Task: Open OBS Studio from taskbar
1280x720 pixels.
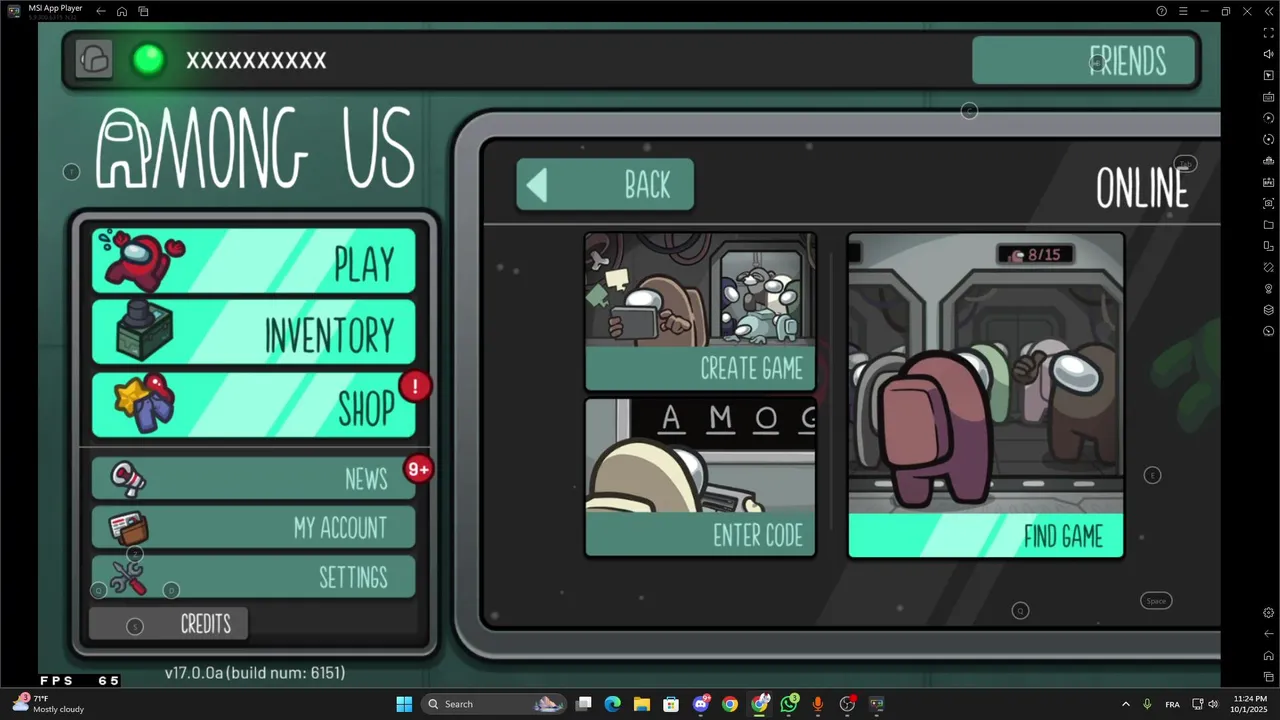Action: pyautogui.click(x=848, y=704)
